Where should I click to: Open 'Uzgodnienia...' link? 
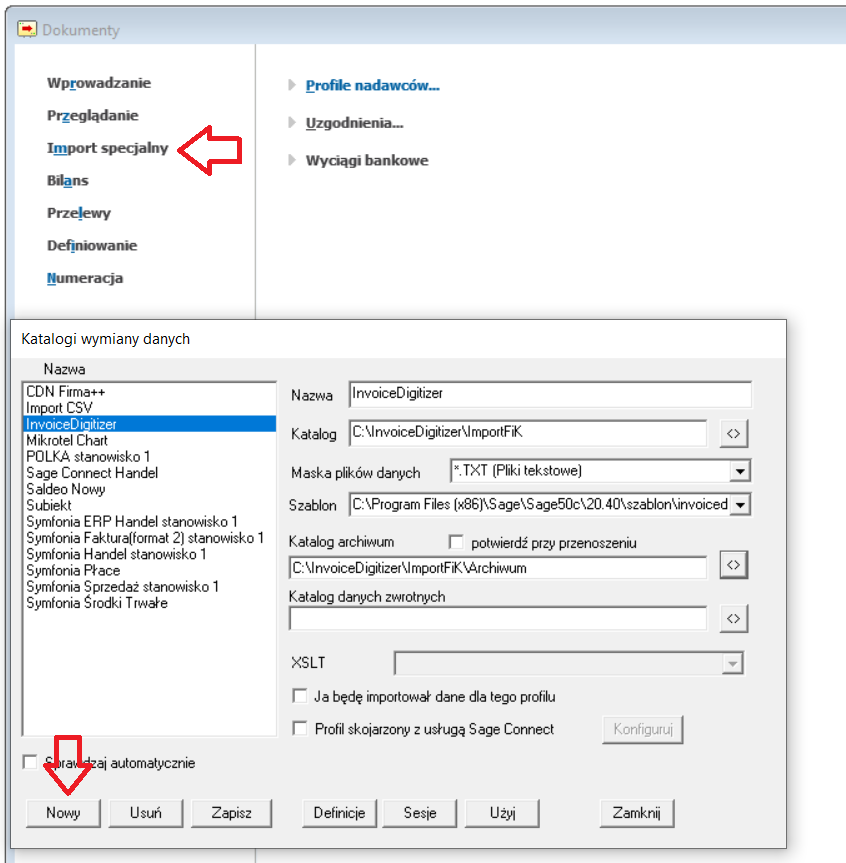pos(354,123)
